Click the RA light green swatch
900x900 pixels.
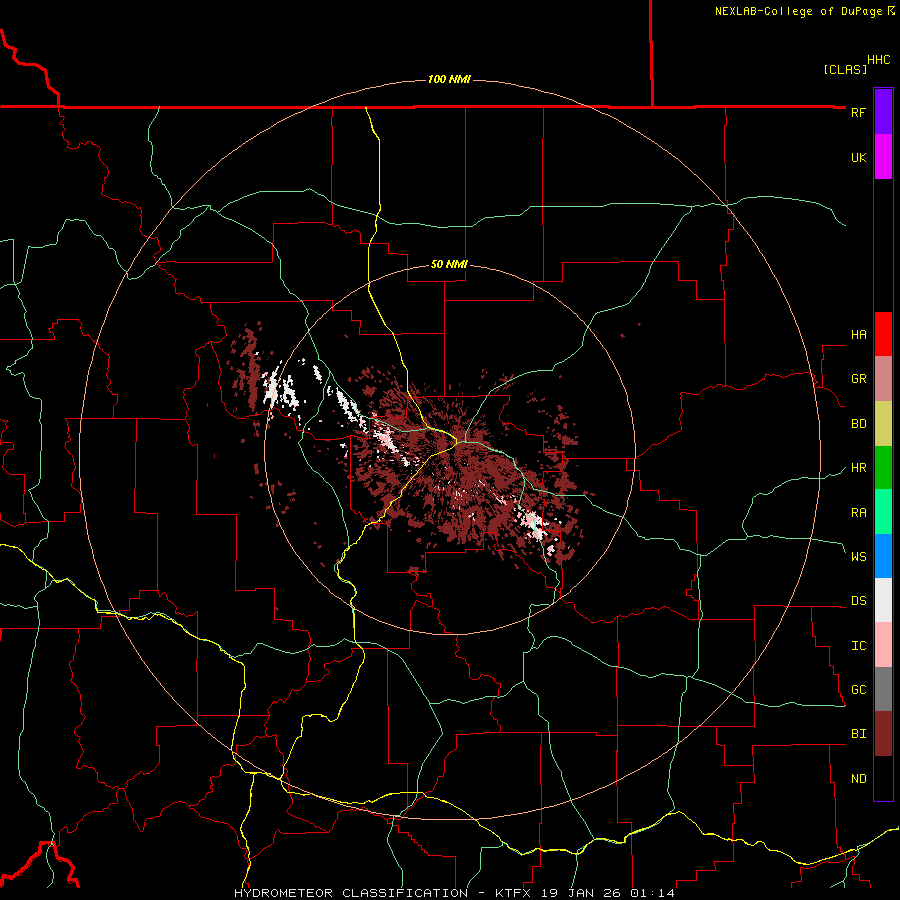(x=883, y=512)
